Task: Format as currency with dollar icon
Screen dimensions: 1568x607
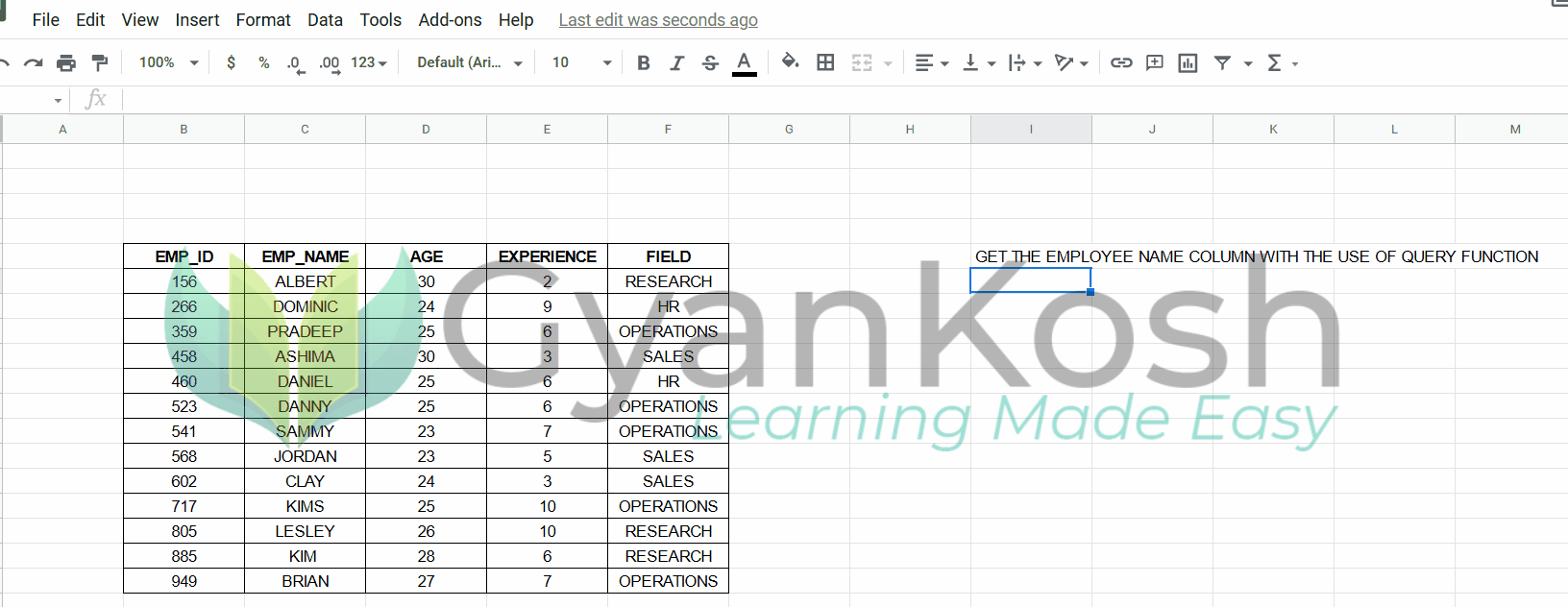Action: pyautogui.click(x=231, y=62)
